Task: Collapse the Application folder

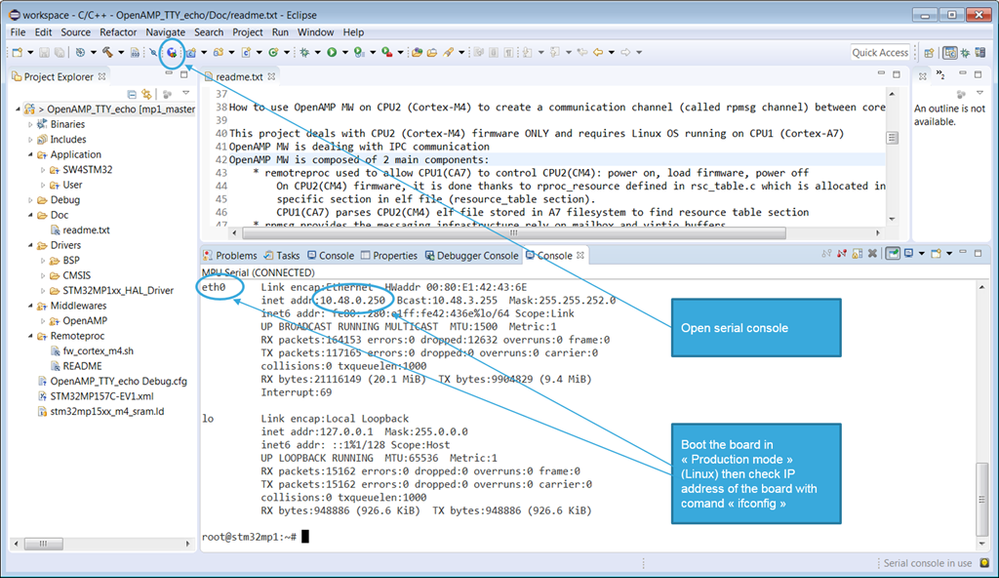Action: coord(30,155)
